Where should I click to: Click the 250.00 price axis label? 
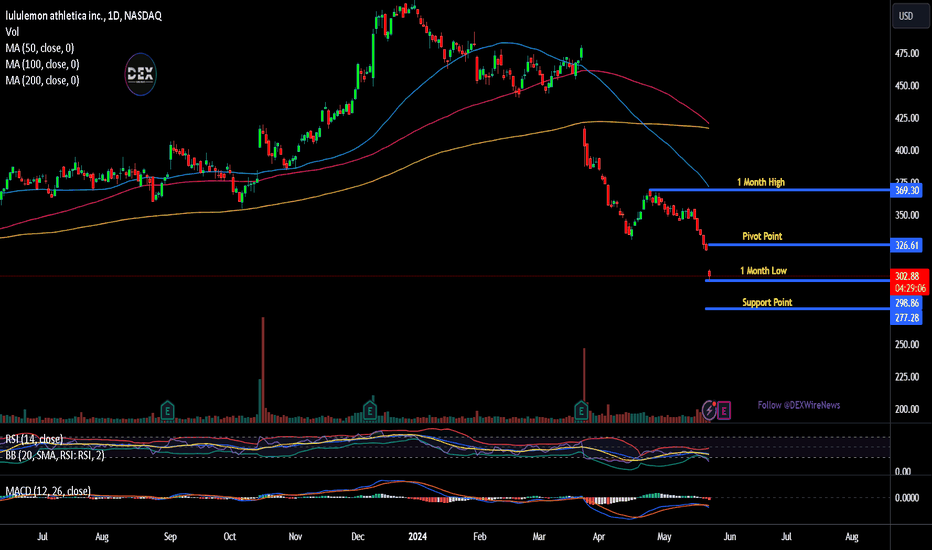pyautogui.click(x=906, y=345)
